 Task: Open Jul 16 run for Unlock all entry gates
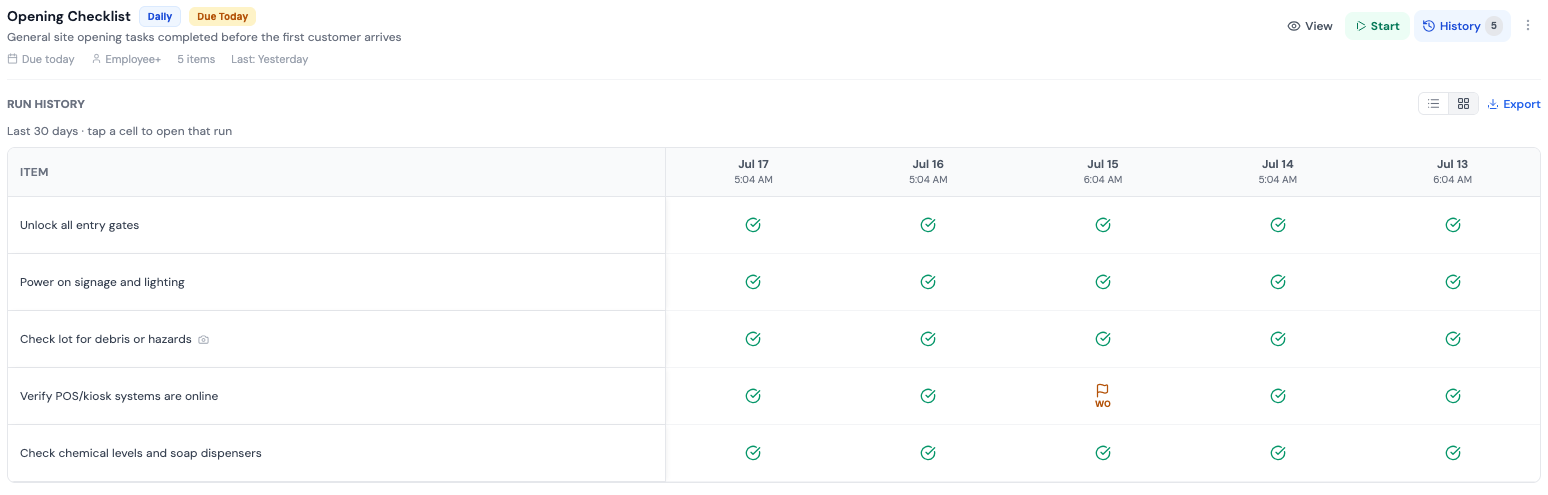[x=928, y=225]
